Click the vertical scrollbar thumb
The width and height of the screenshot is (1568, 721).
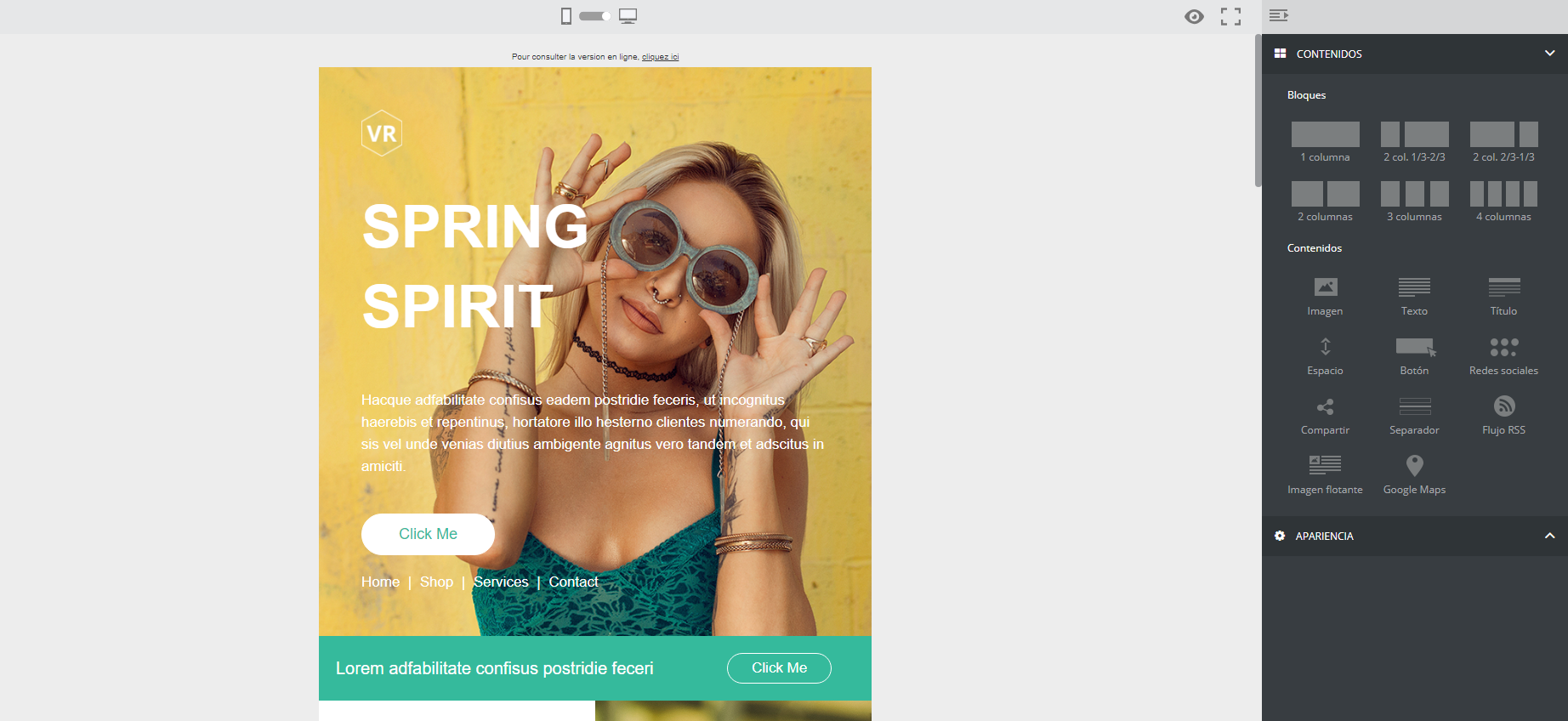1258,111
